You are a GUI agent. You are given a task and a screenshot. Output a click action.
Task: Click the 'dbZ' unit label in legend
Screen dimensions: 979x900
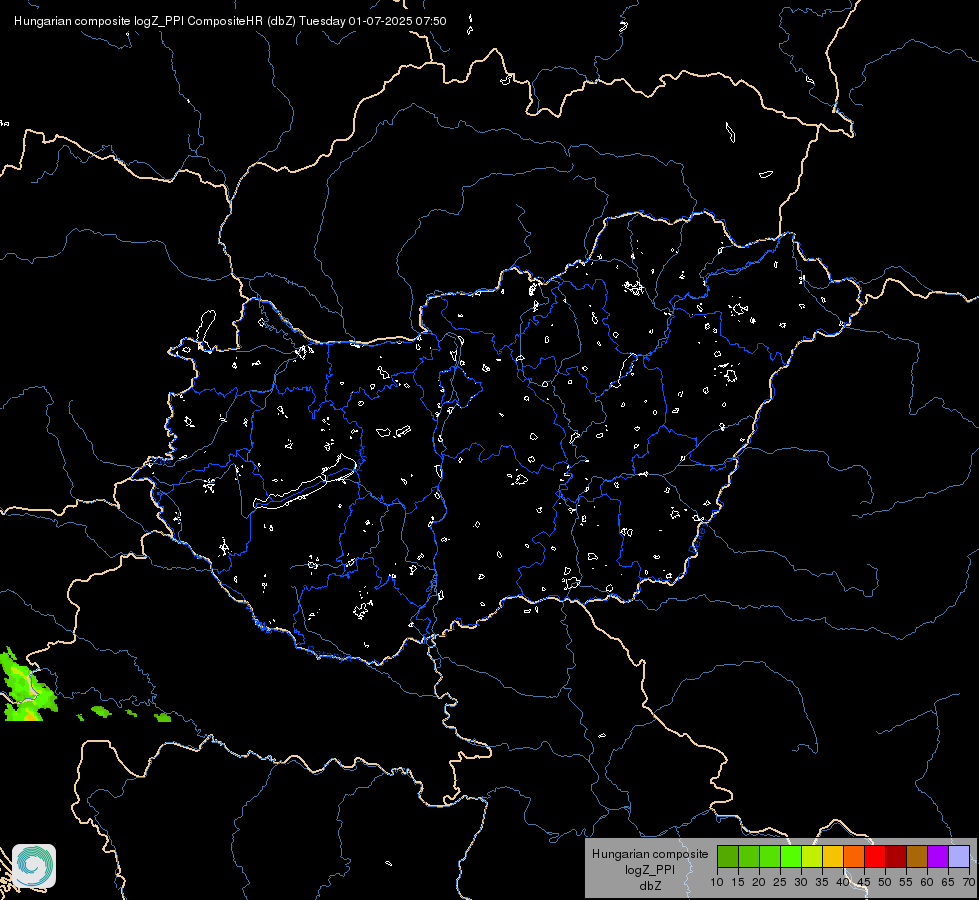click(x=650, y=886)
